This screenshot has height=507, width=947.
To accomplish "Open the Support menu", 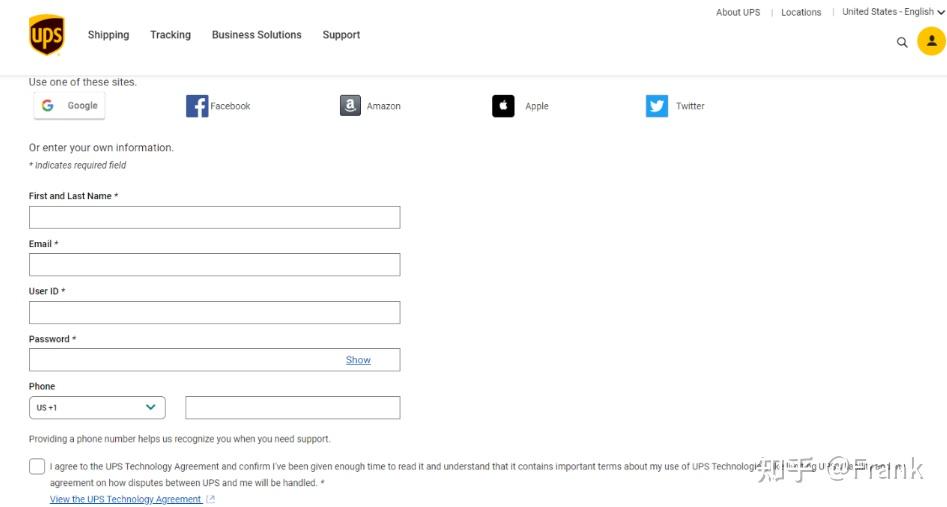I will point(341,35).
